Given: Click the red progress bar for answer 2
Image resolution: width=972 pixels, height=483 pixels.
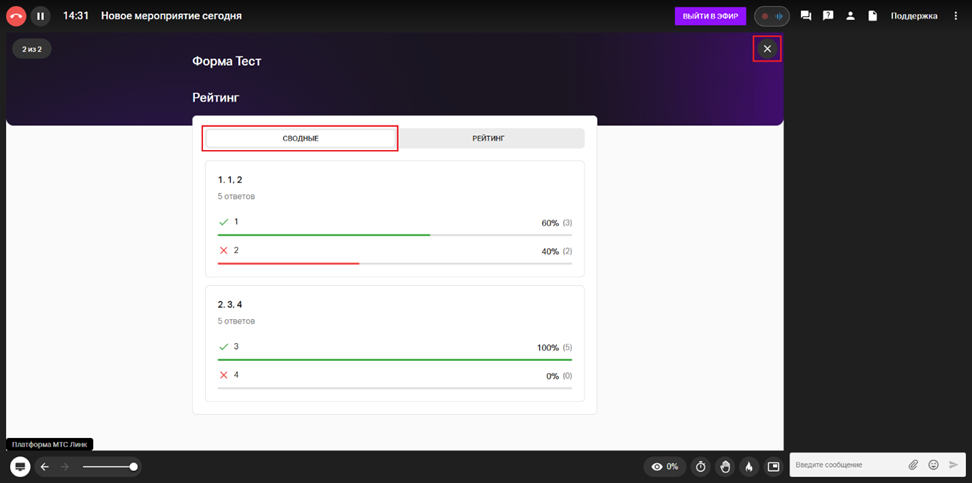Looking at the screenshot, I should 288,264.
